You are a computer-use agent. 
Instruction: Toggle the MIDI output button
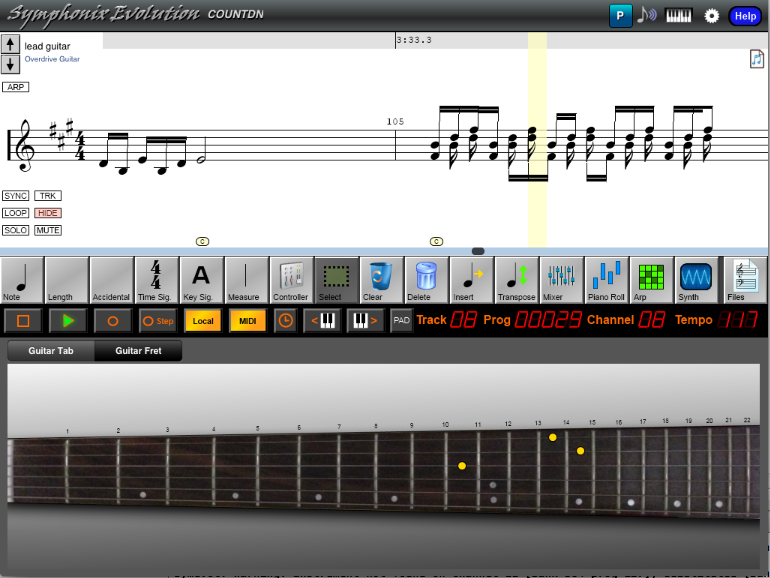pos(248,321)
